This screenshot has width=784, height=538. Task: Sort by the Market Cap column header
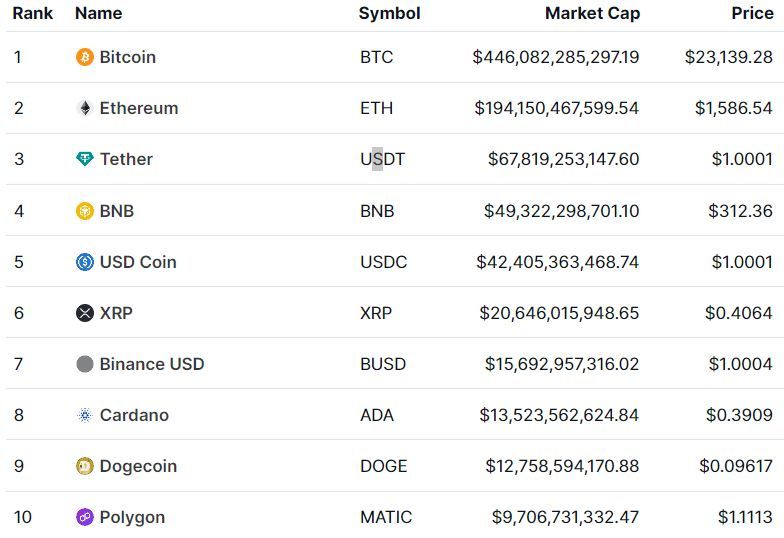(x=592, y=14)
